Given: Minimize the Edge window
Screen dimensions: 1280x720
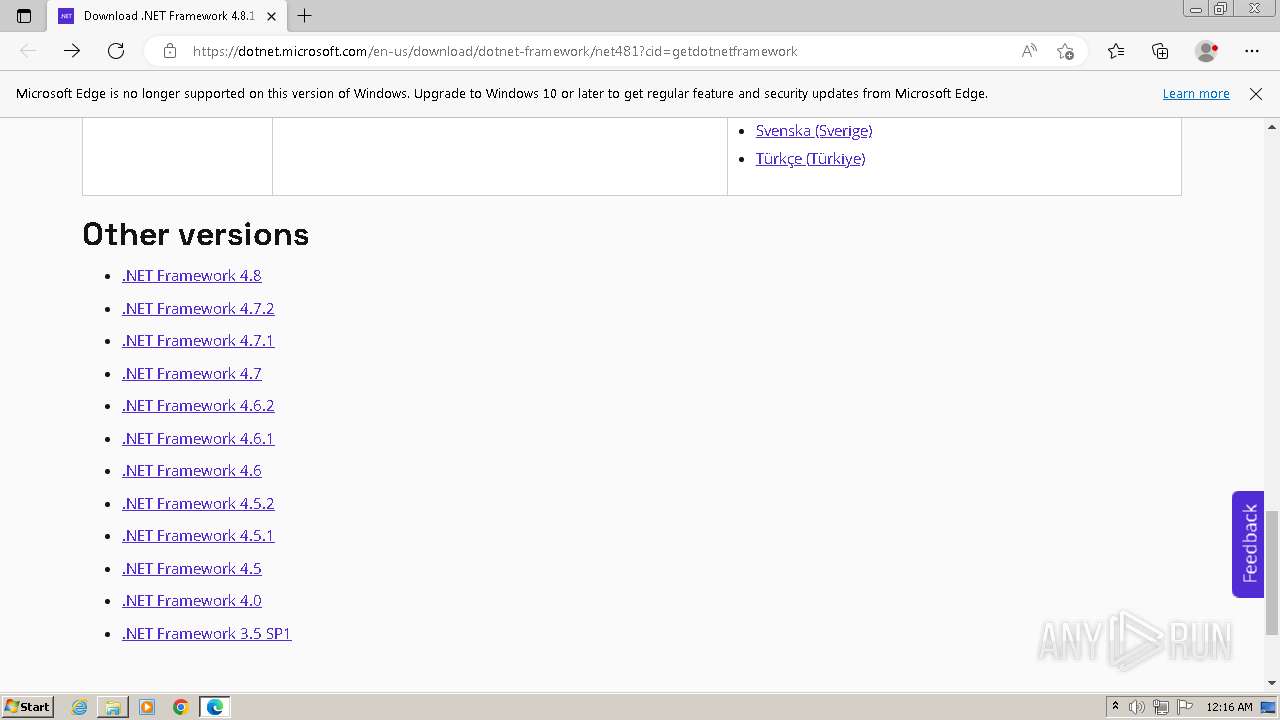Looking at the screenshot, I should point(1196,9).
